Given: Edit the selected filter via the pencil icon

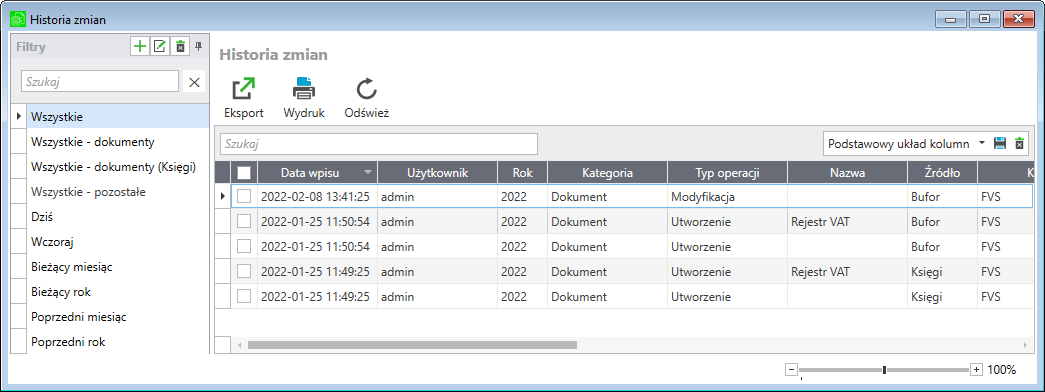Looking at the screenshot, I should pyautogui.click(x=160, y=47).
